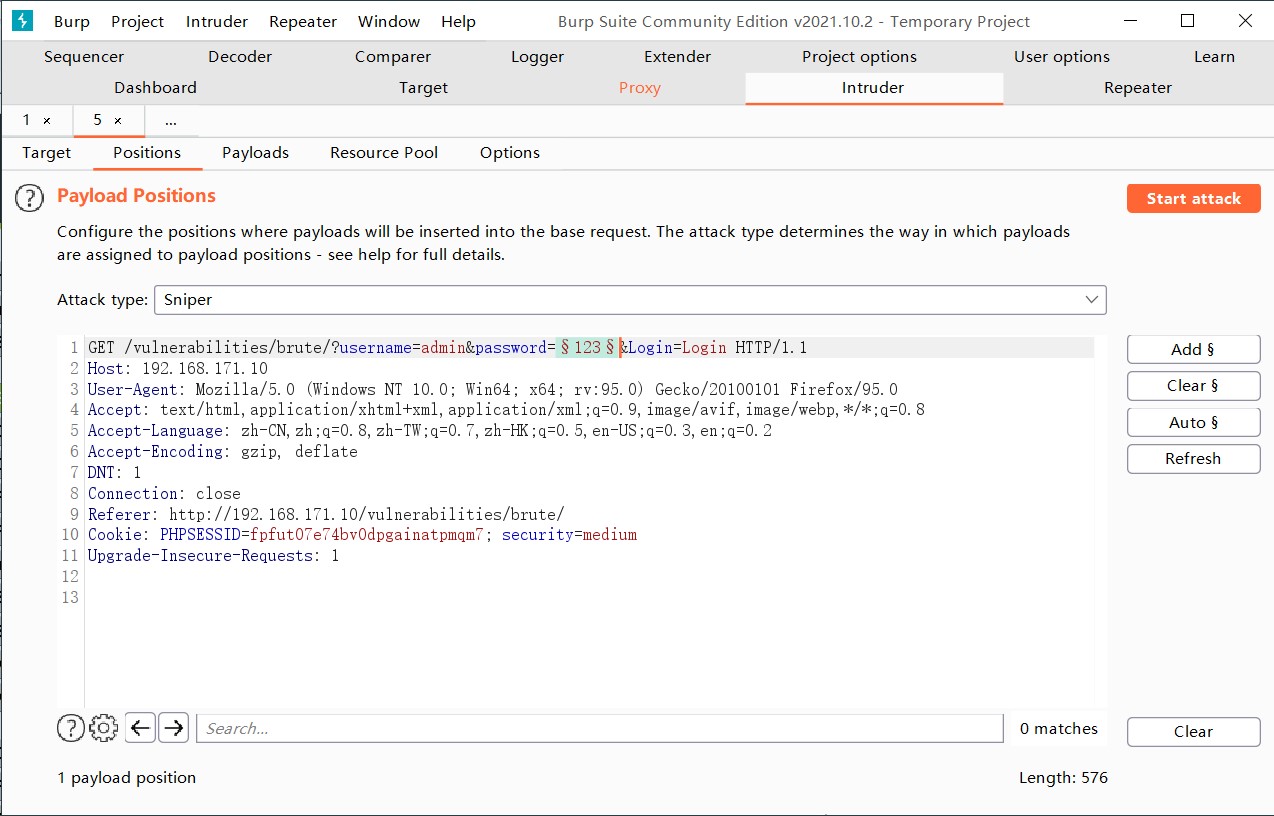Open the Window menu
1274x816 pixels.
pyautogui.click(x=389, y=21)
